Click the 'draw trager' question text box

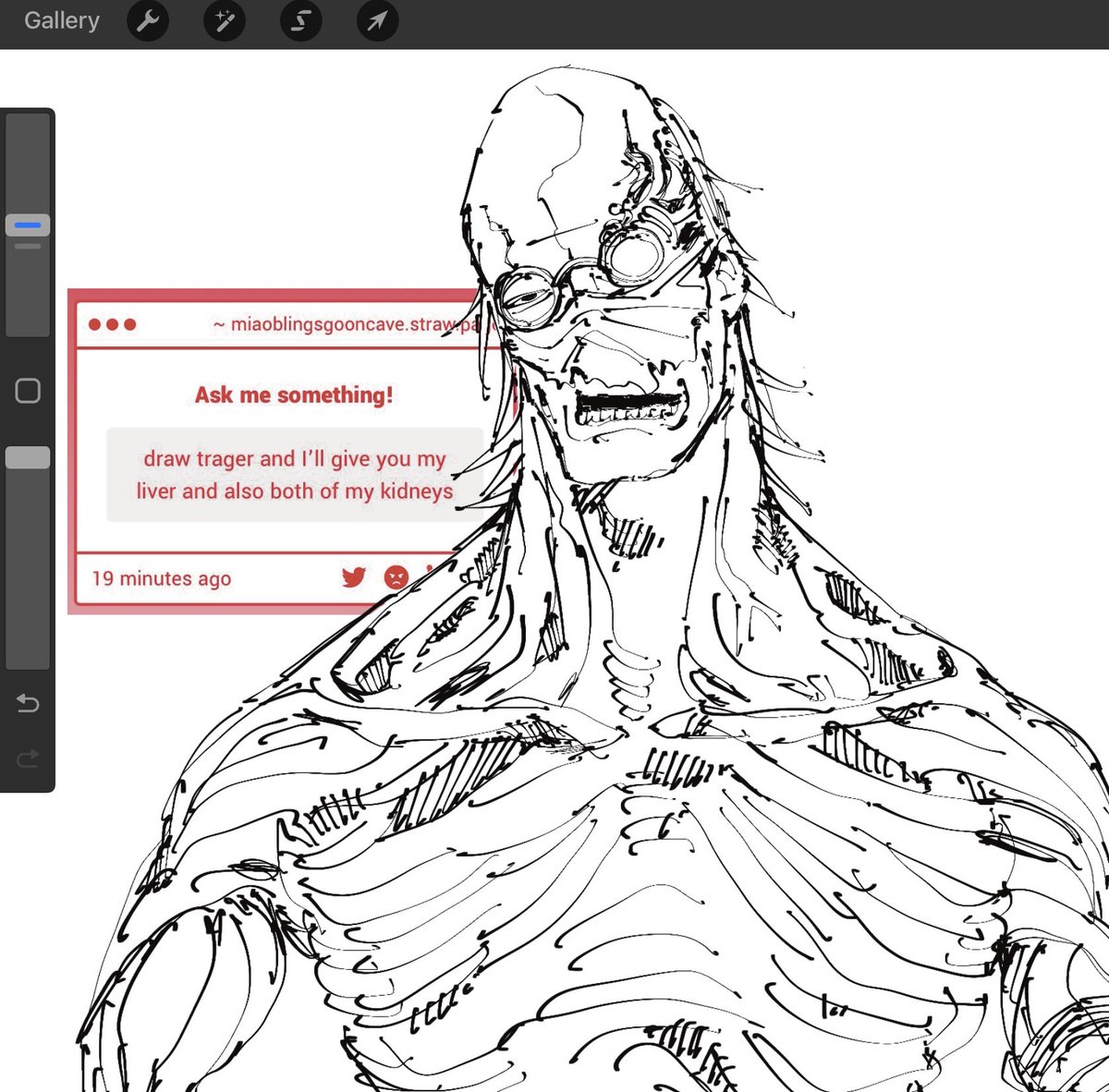pyautogui.click(x=295, y=475)
